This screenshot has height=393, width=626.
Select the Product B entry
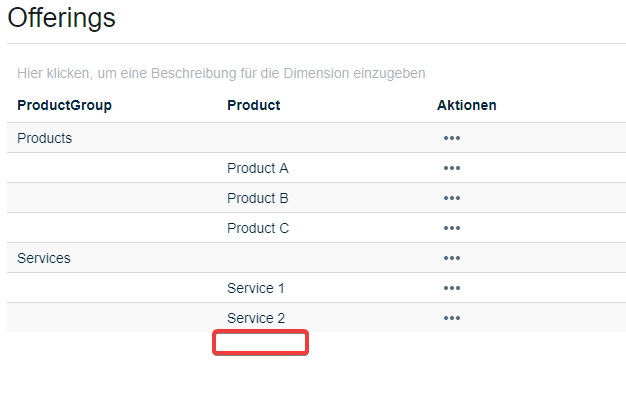pyautogui.click(x=258, y=198)
